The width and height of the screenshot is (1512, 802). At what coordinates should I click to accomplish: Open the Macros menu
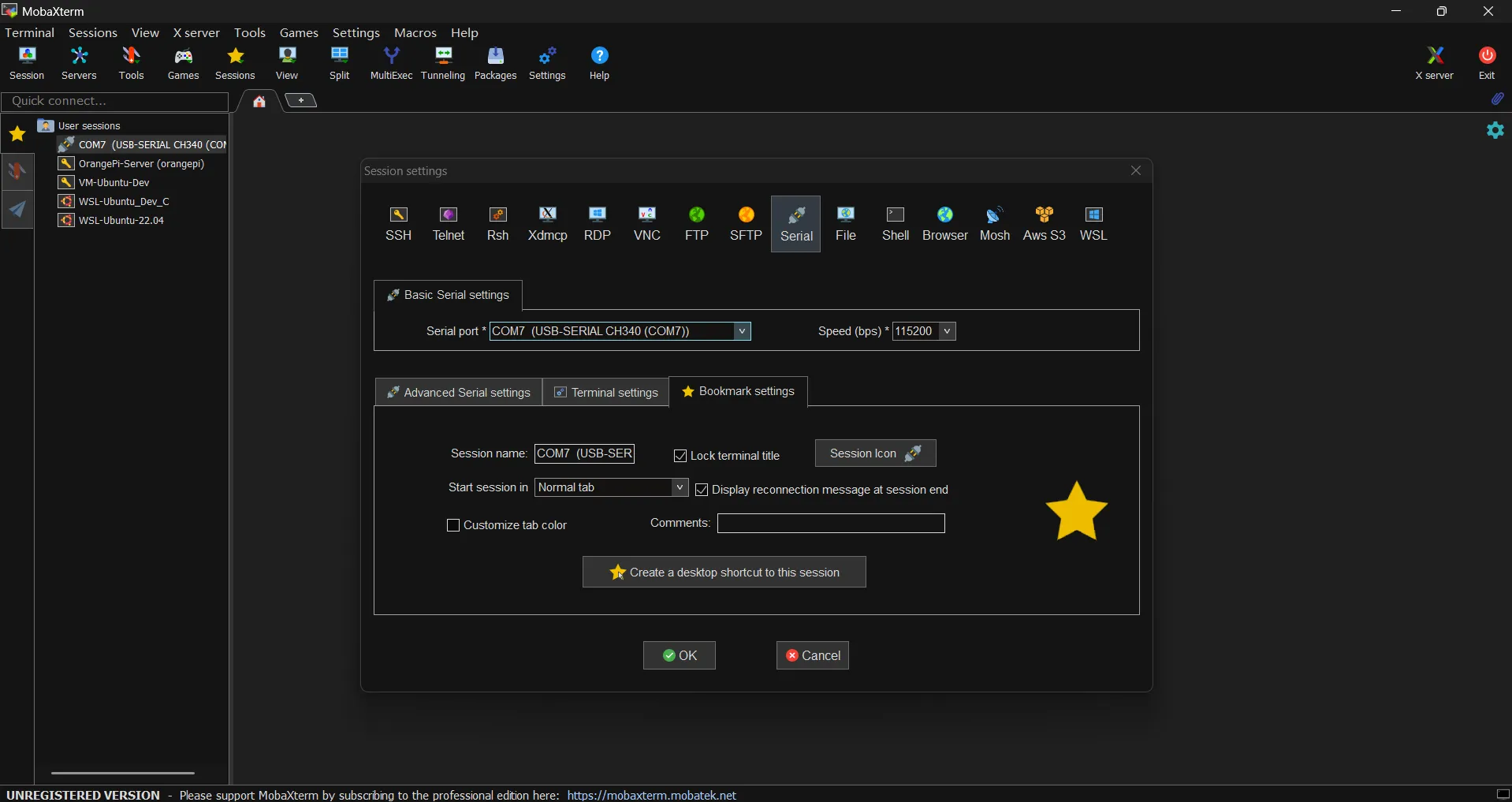point(415,32)
